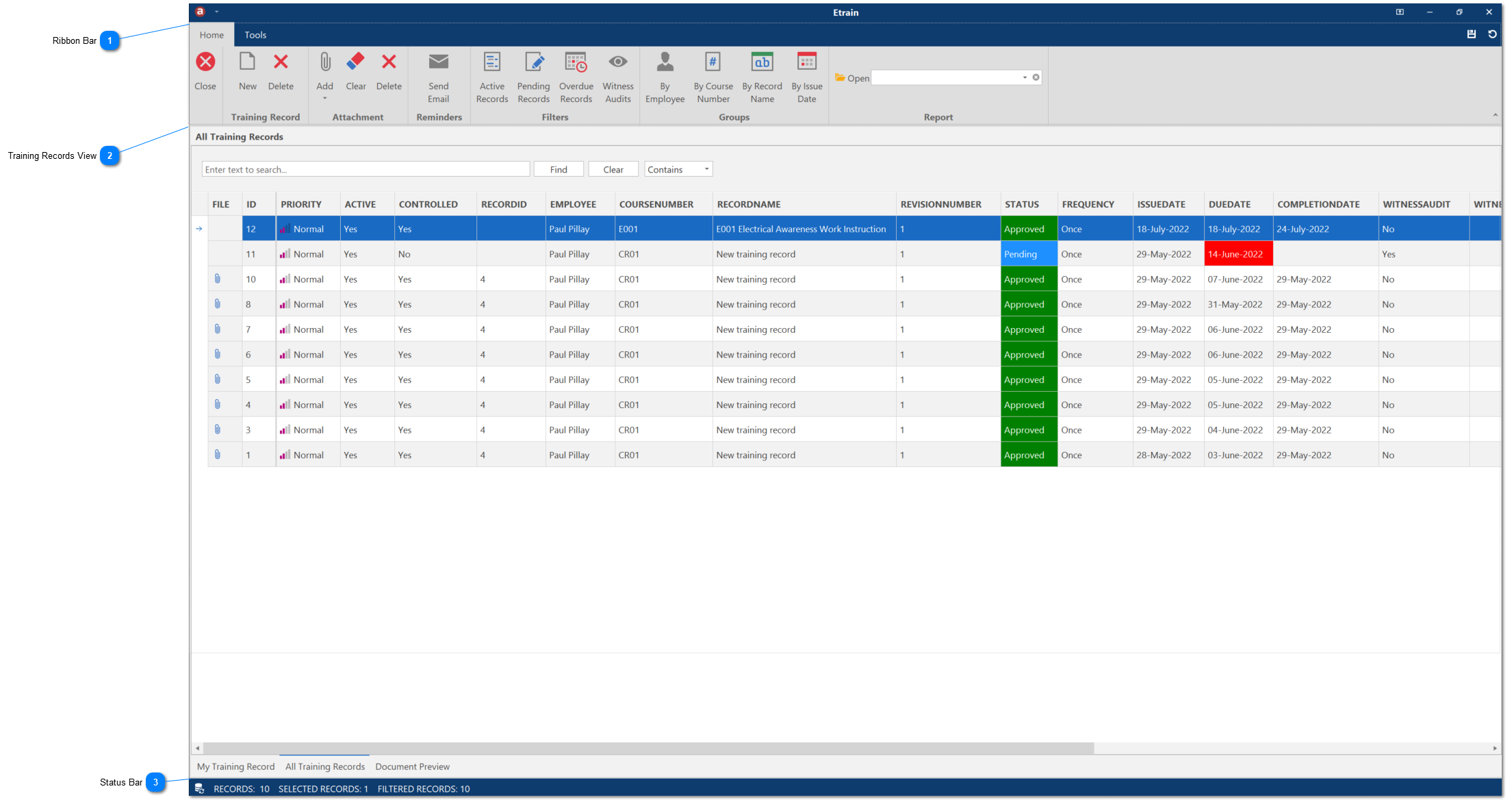The height and width of the screenshot is (804, 1512).
Task: Sort by the EMPLOYEE column header
Action: tap(580, 204)
